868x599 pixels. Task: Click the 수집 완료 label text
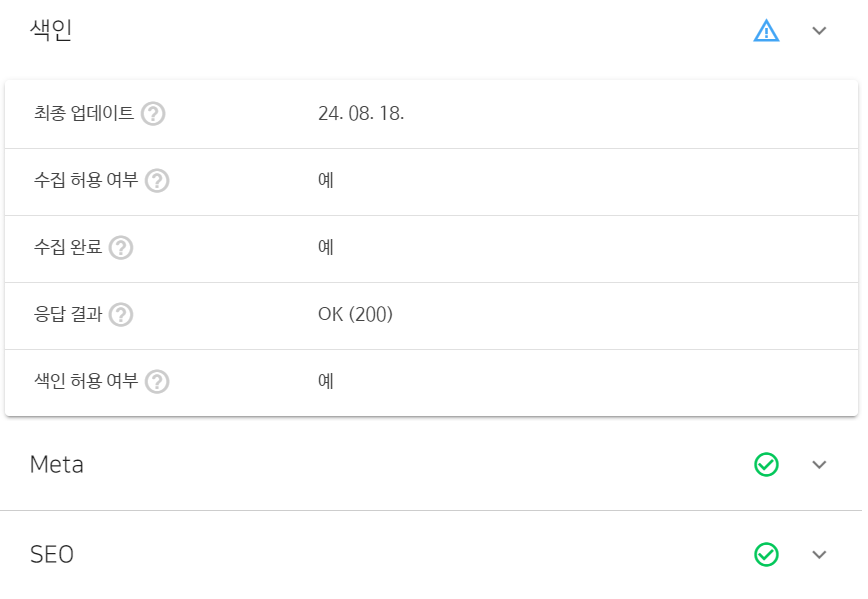68,248
